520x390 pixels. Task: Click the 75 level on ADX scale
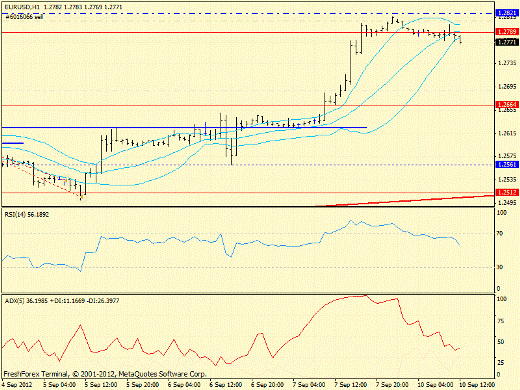click(x=500, y=321)
